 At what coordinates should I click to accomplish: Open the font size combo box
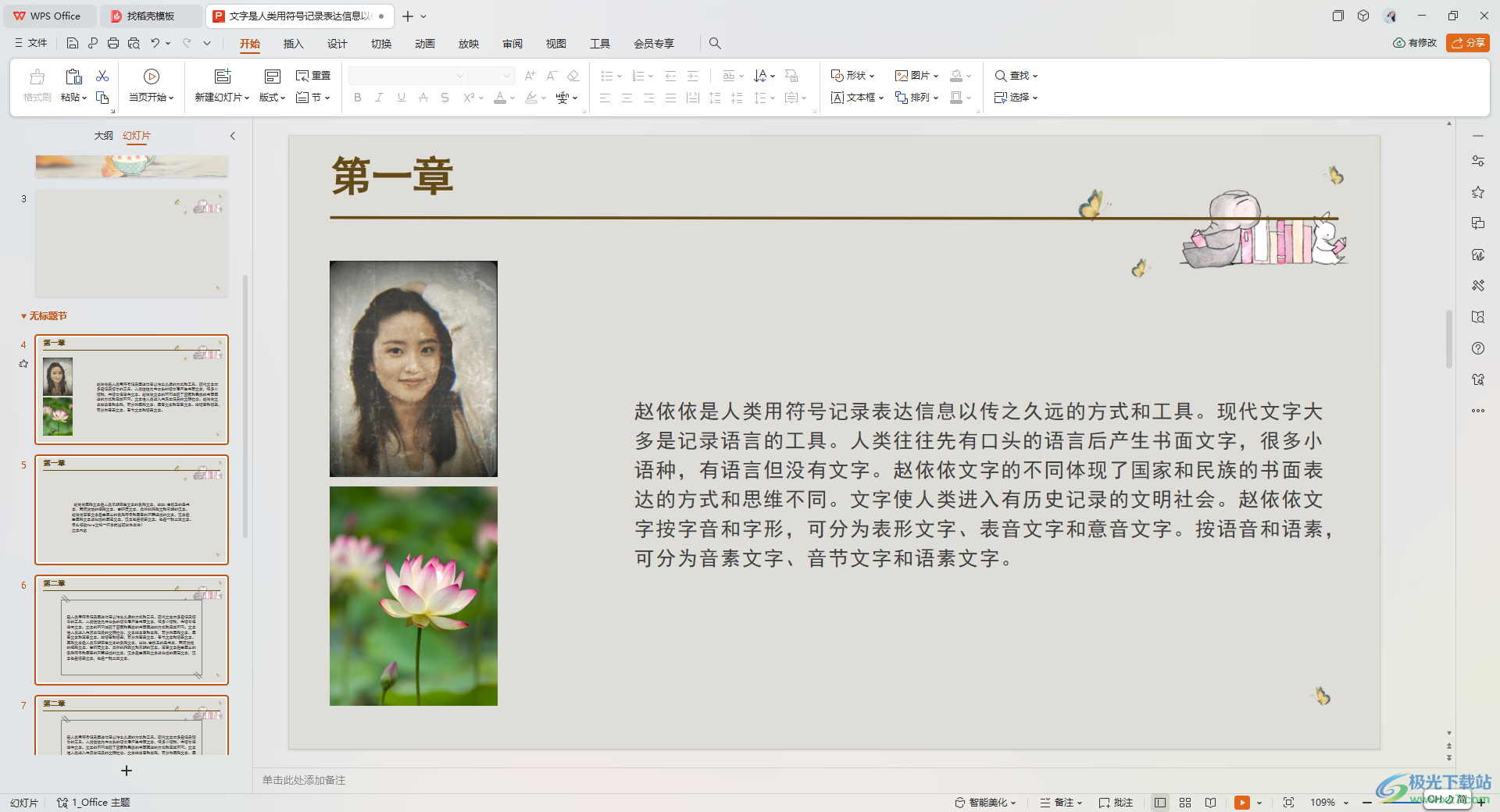coord(491,76)
